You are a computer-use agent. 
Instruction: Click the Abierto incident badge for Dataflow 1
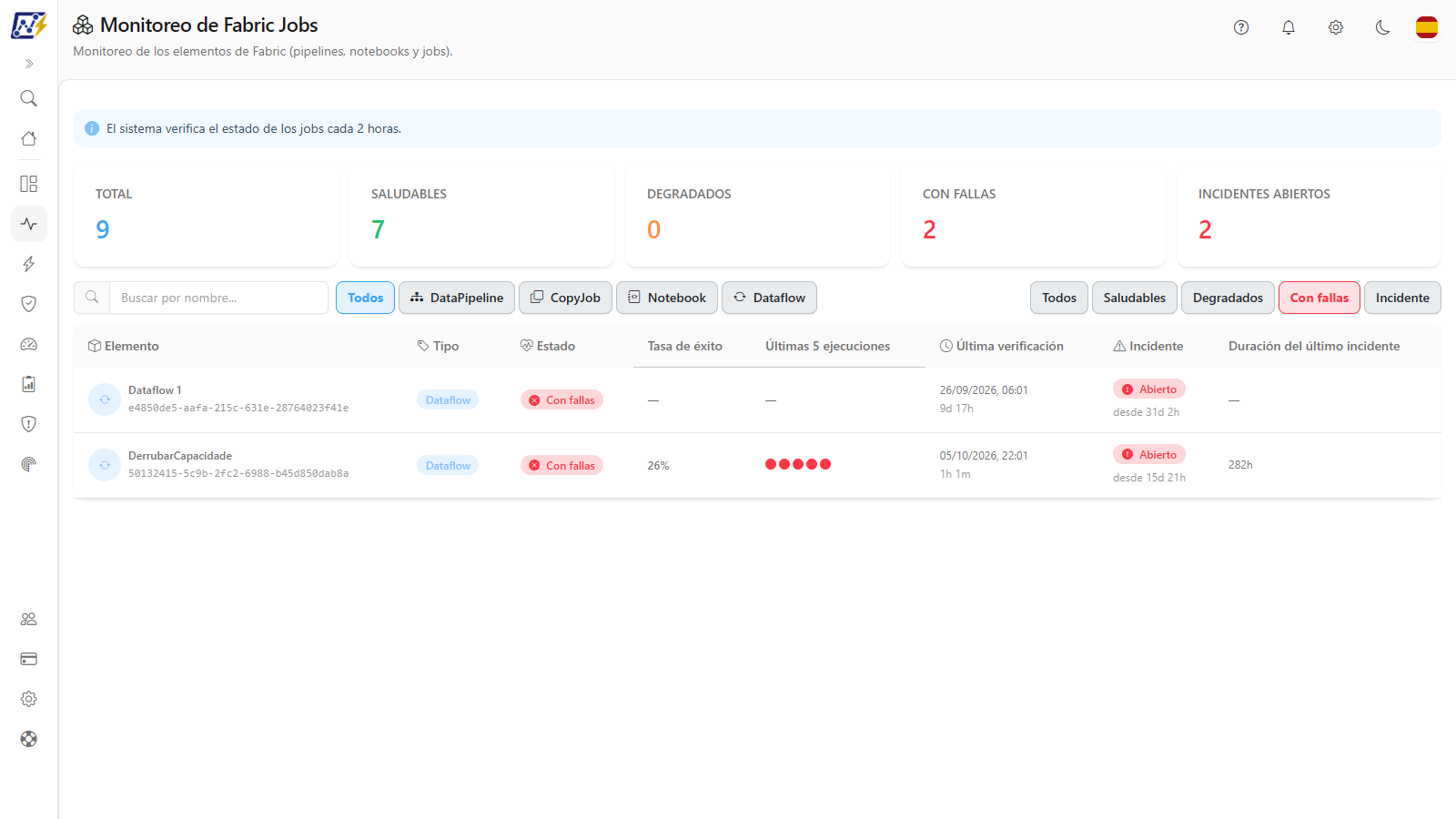pyautogui.click(x=1149, y=389)
